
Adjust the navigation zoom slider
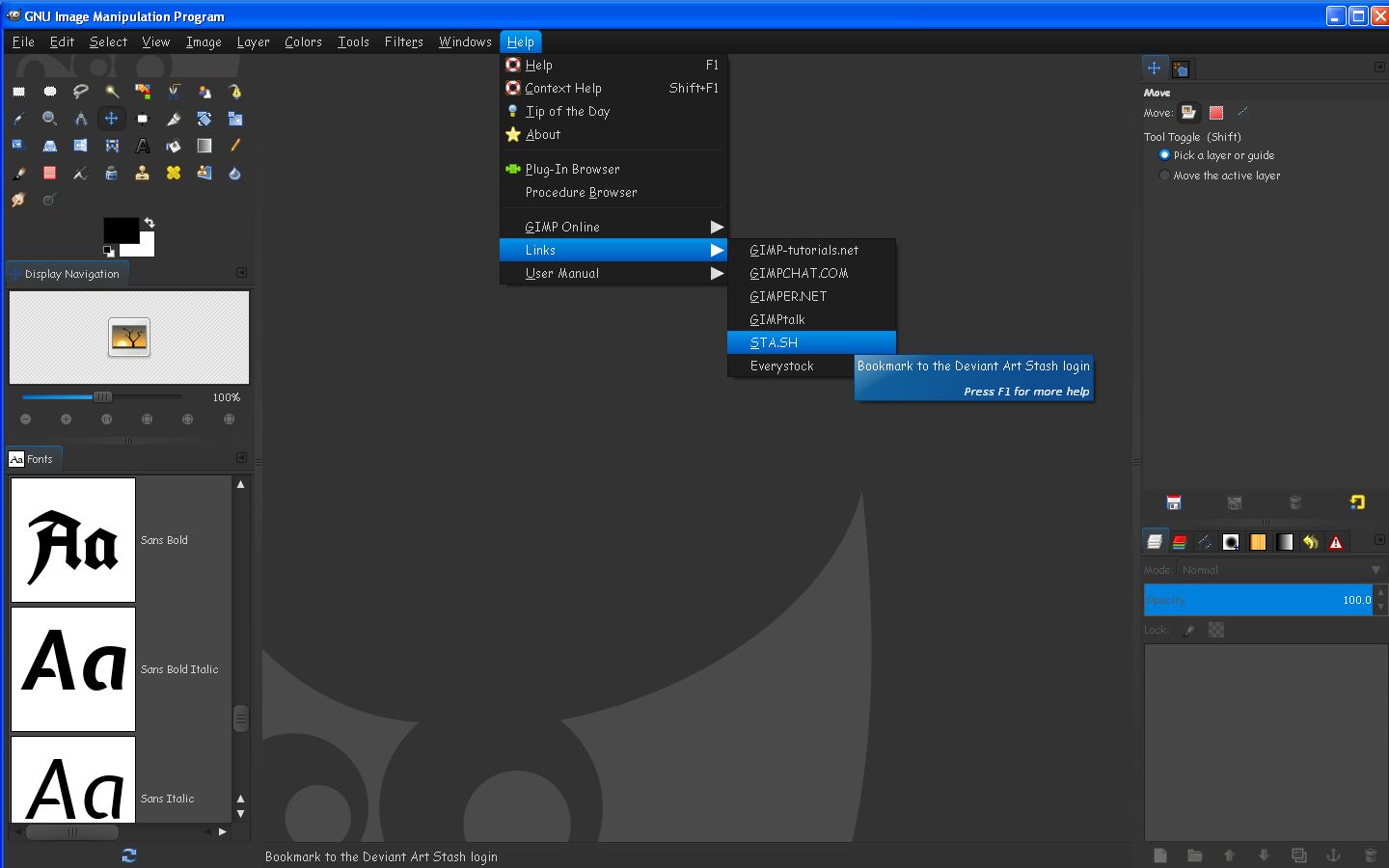[x=101, y=396]
